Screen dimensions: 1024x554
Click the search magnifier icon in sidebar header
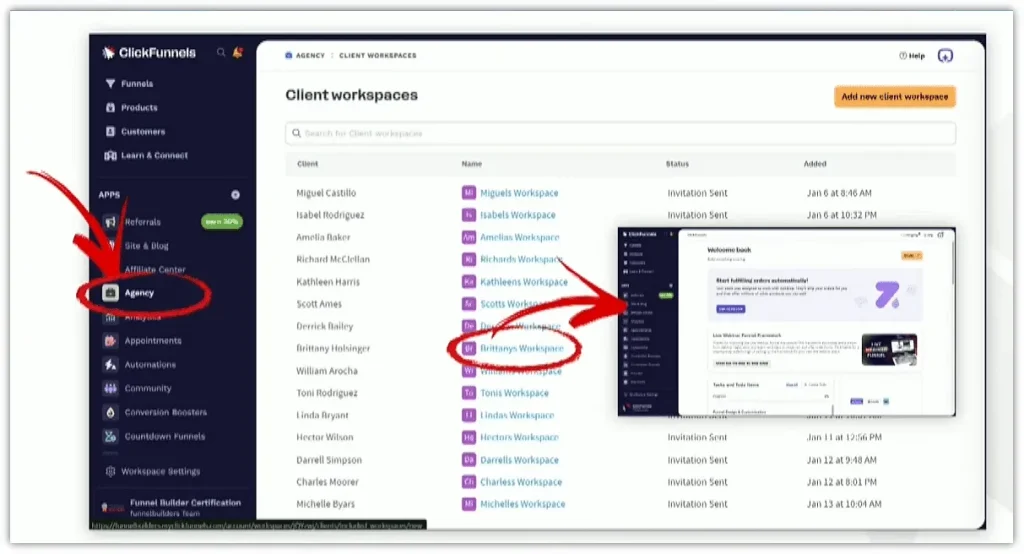pyautogui.click(x=221, y=53)
